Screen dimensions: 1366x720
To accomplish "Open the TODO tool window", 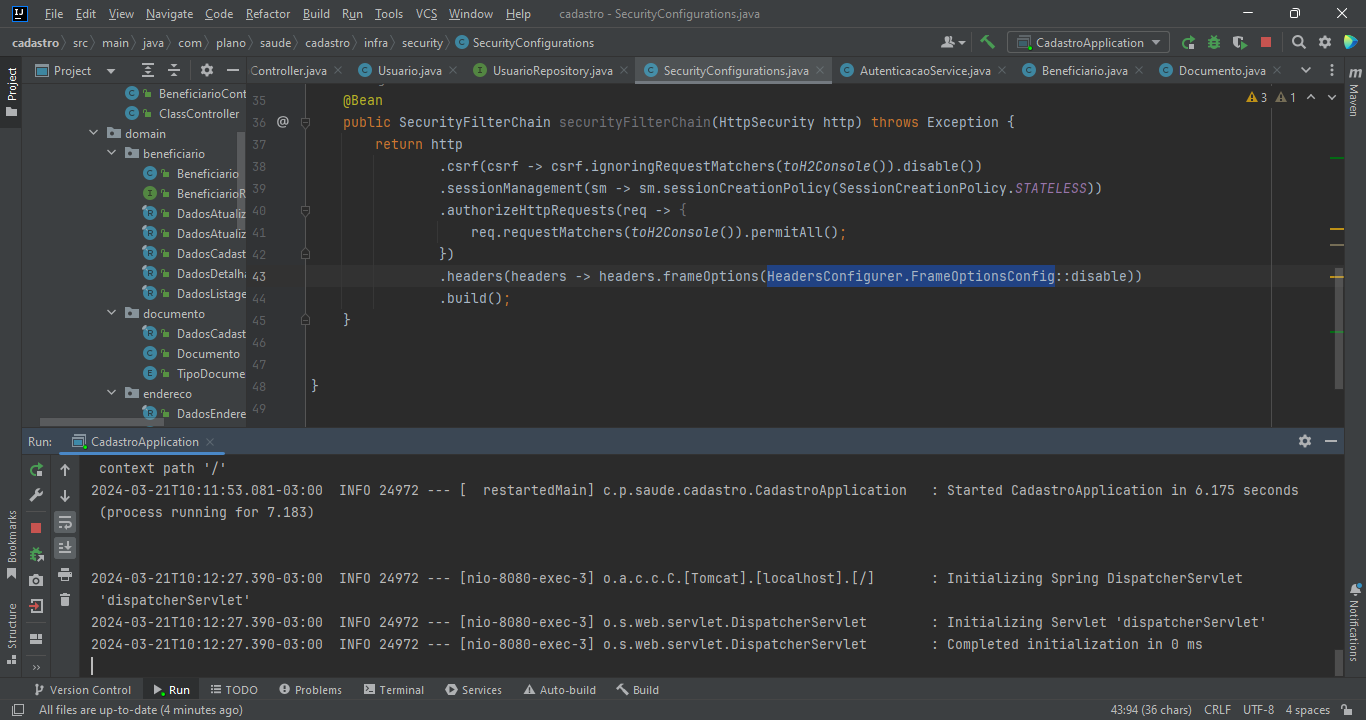I will click(234, 690).
